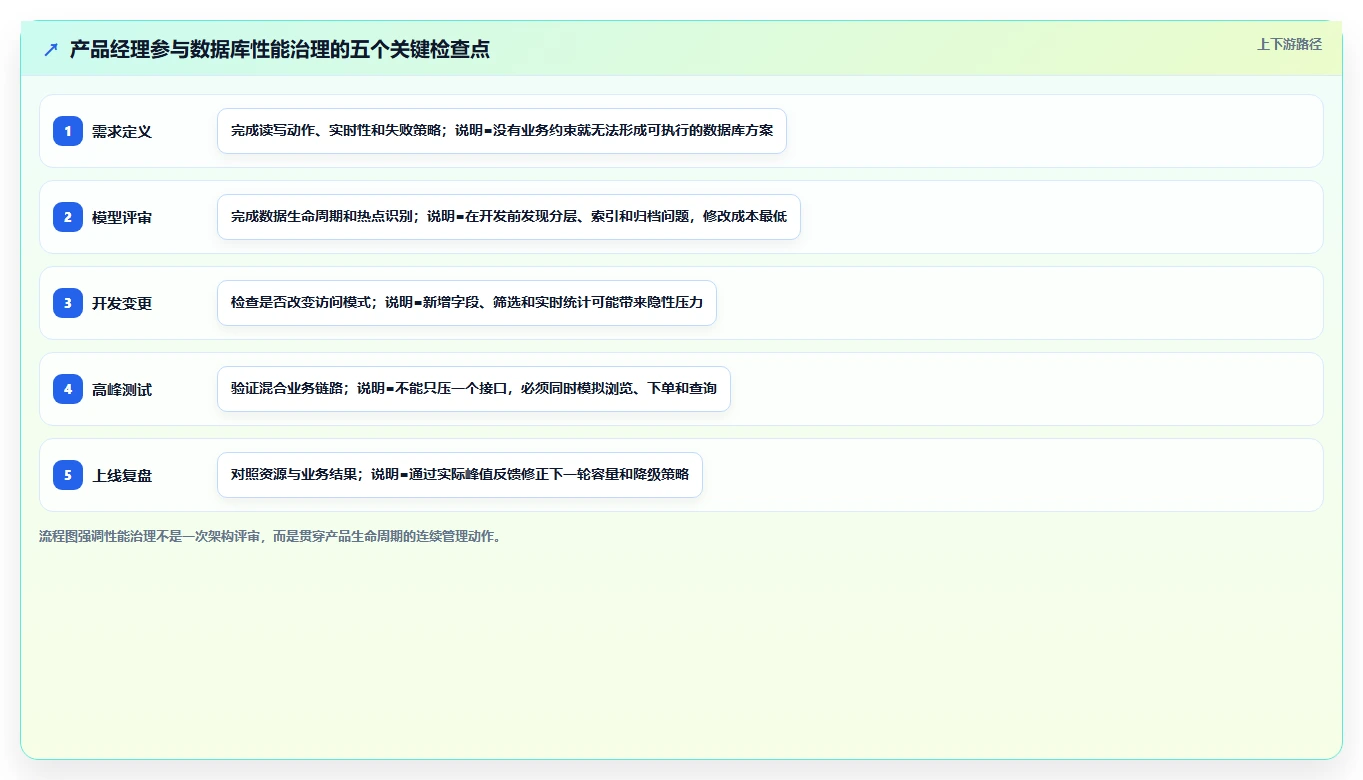Click the title 产品经理参与数据库性能治理的五个关键检查点

click(280, 50)
